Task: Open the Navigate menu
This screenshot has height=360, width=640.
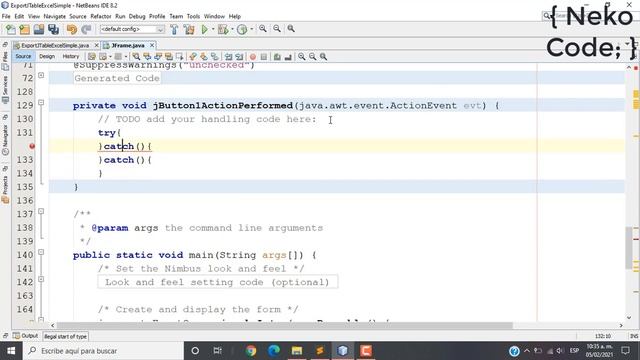Action: tap(55, 16)
